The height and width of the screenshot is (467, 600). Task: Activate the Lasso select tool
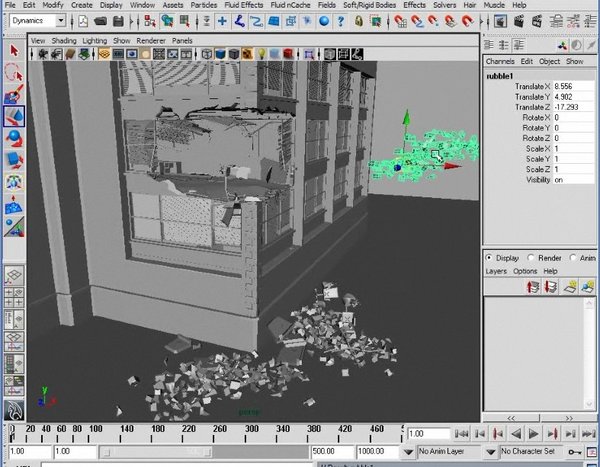tap(14, 72)
